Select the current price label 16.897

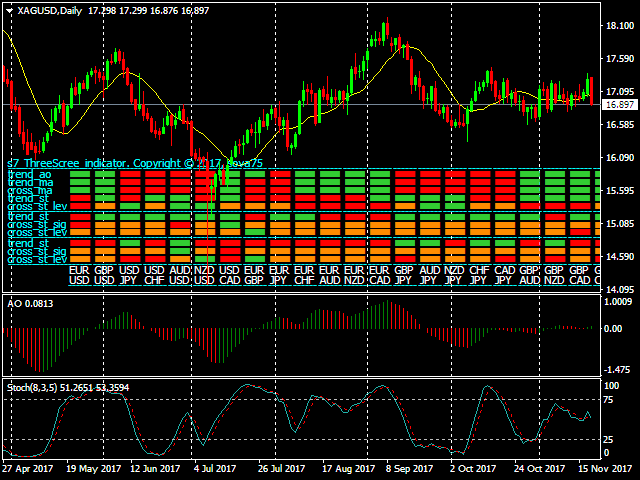[620, 104]
